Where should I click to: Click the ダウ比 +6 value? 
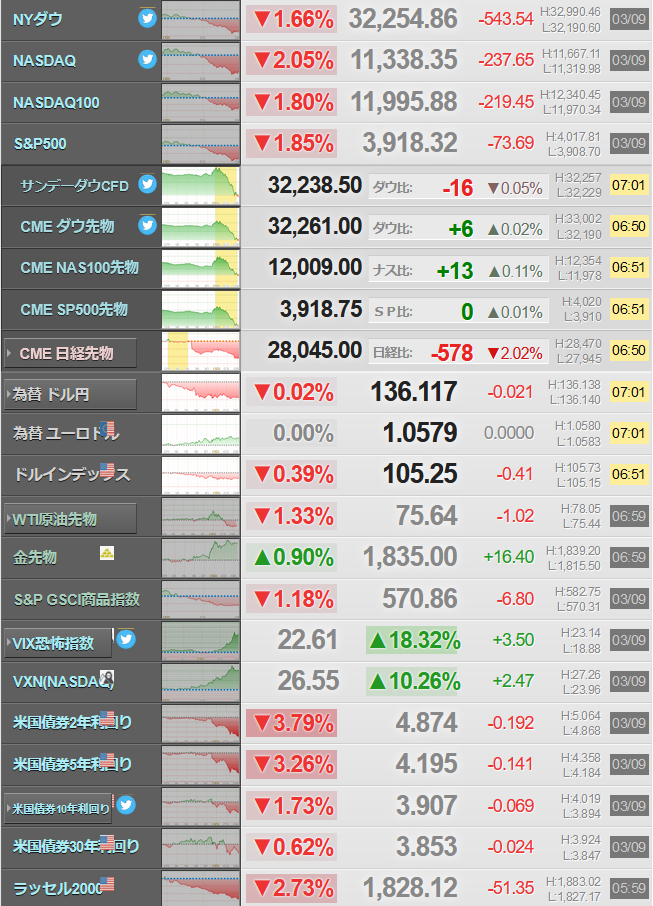[x=461, y=229]
